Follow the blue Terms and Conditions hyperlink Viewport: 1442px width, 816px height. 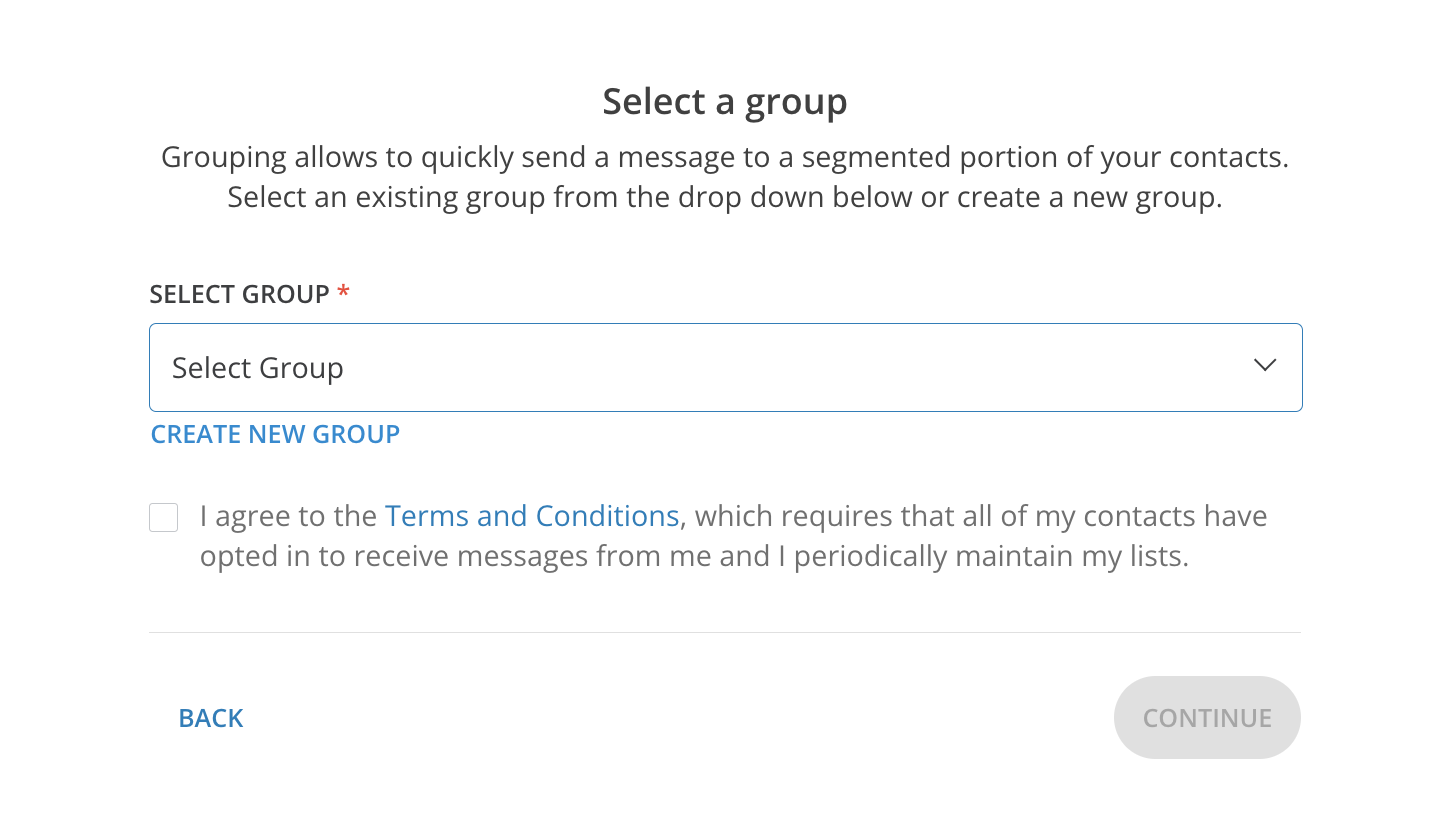click(531, 515)
